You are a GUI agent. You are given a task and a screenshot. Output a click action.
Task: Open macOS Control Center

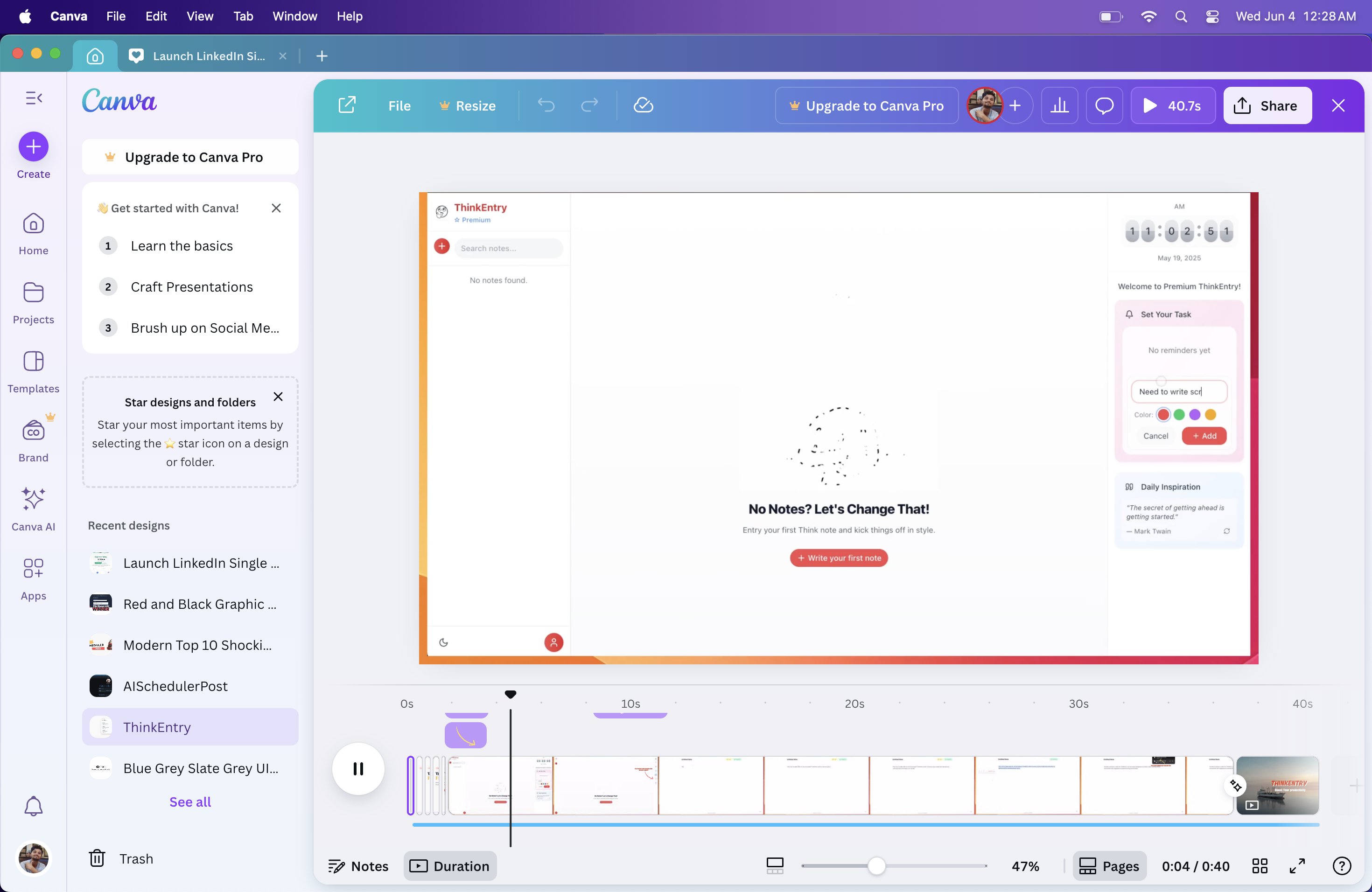pos(1212,16)
